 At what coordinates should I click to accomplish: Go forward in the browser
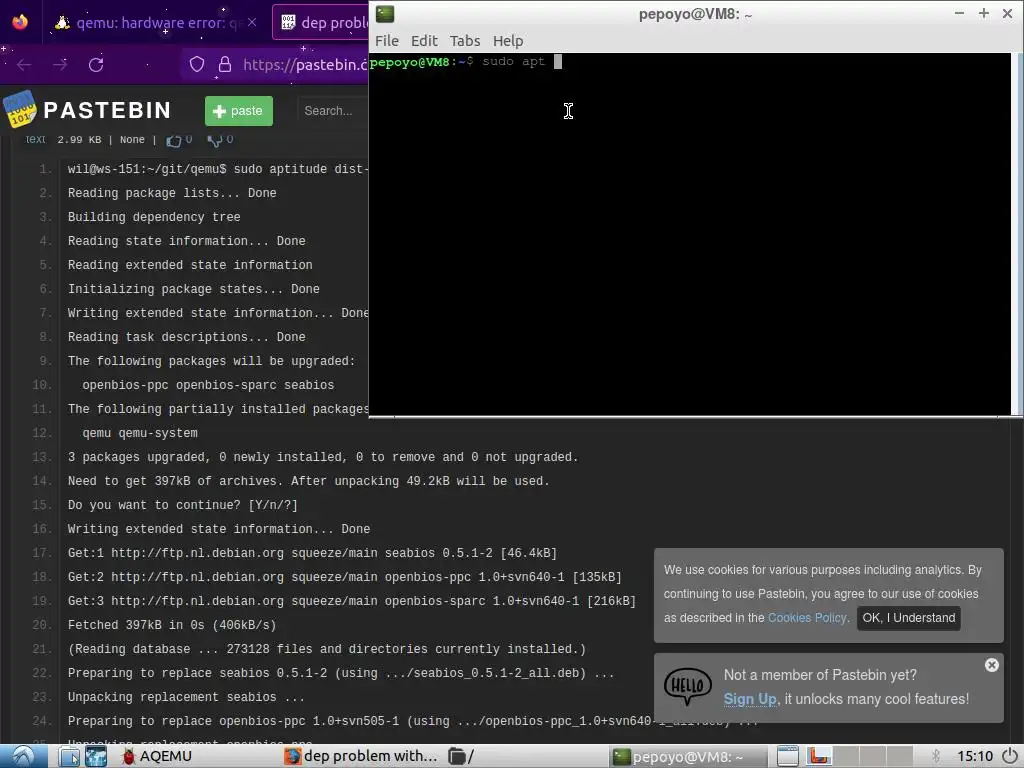[x=60, y=65]
